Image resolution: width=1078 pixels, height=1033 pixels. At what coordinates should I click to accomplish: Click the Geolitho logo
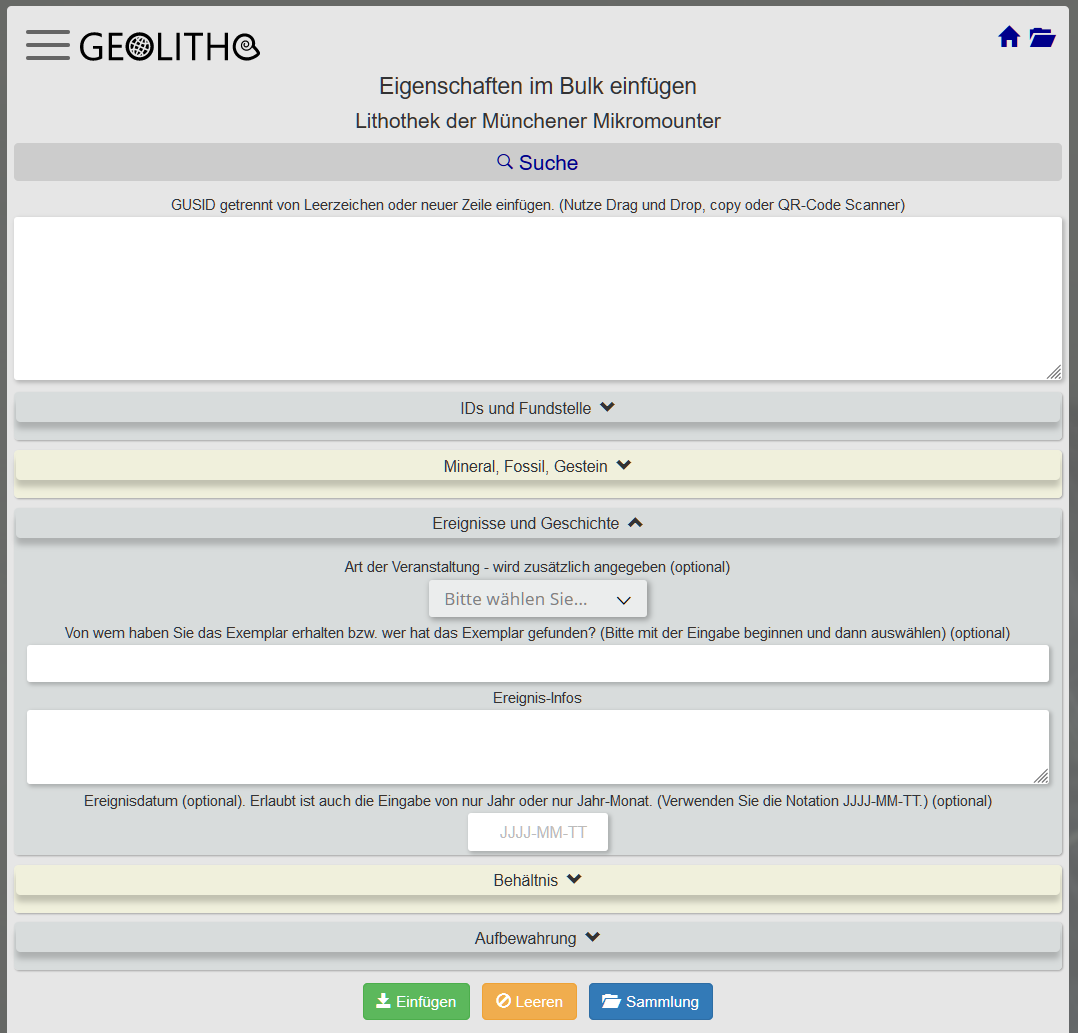tap(169, 46)
